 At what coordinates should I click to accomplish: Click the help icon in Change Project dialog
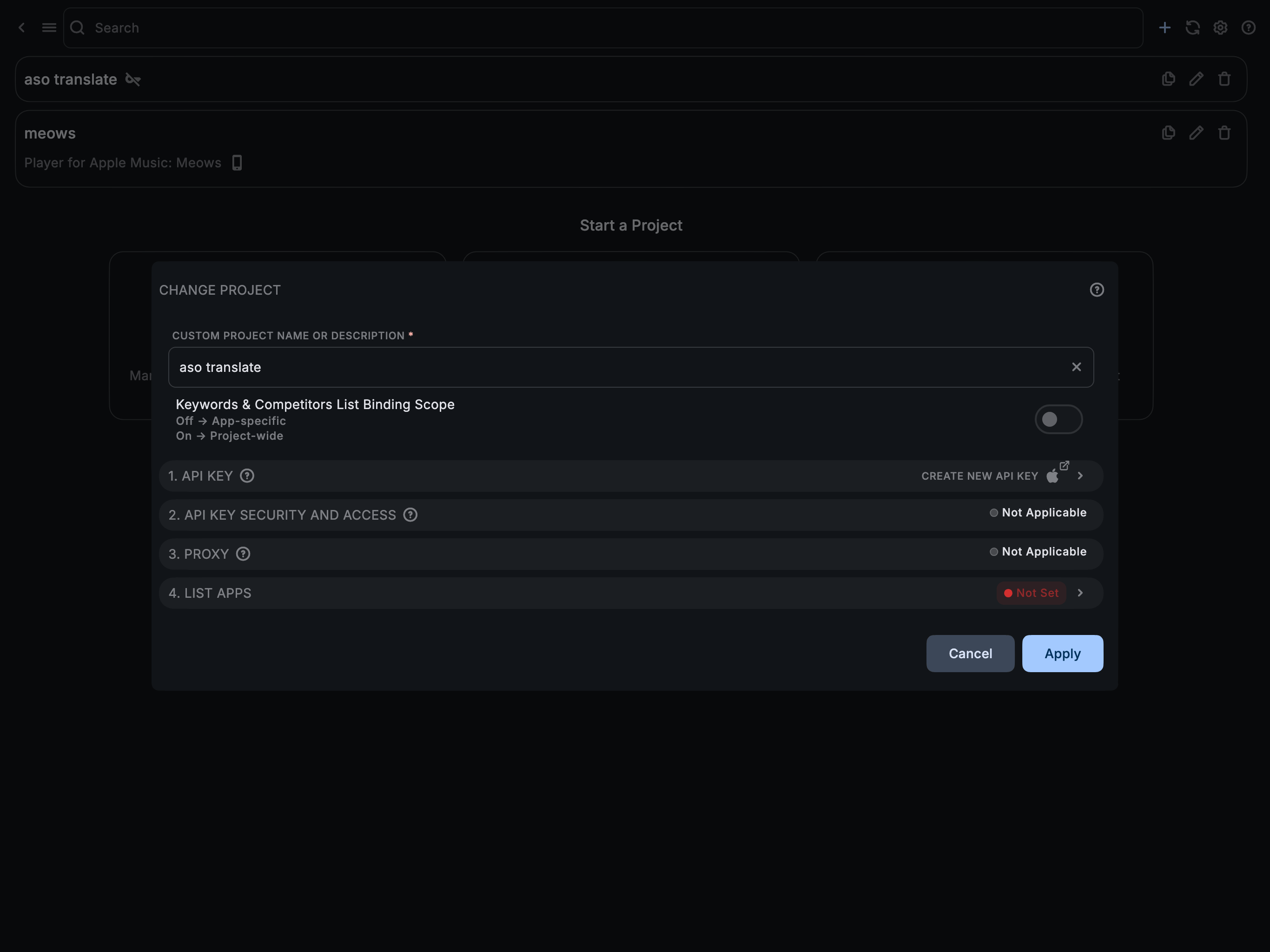click(x=1097, y=290)
